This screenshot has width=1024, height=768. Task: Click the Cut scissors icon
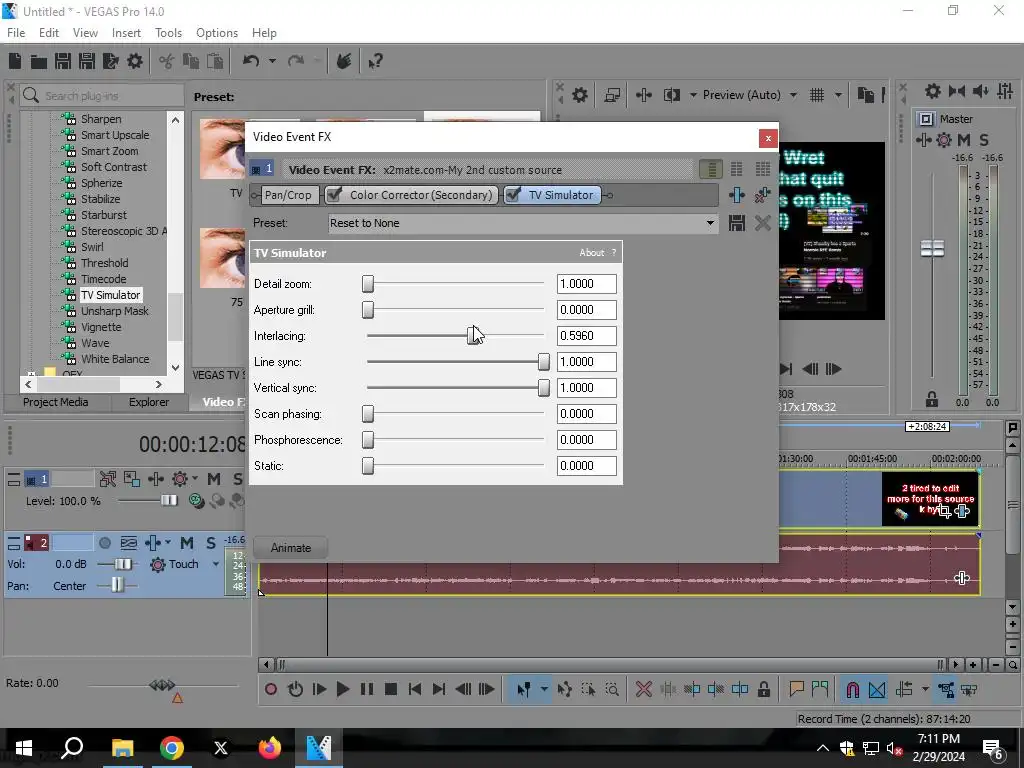[167, 61]
